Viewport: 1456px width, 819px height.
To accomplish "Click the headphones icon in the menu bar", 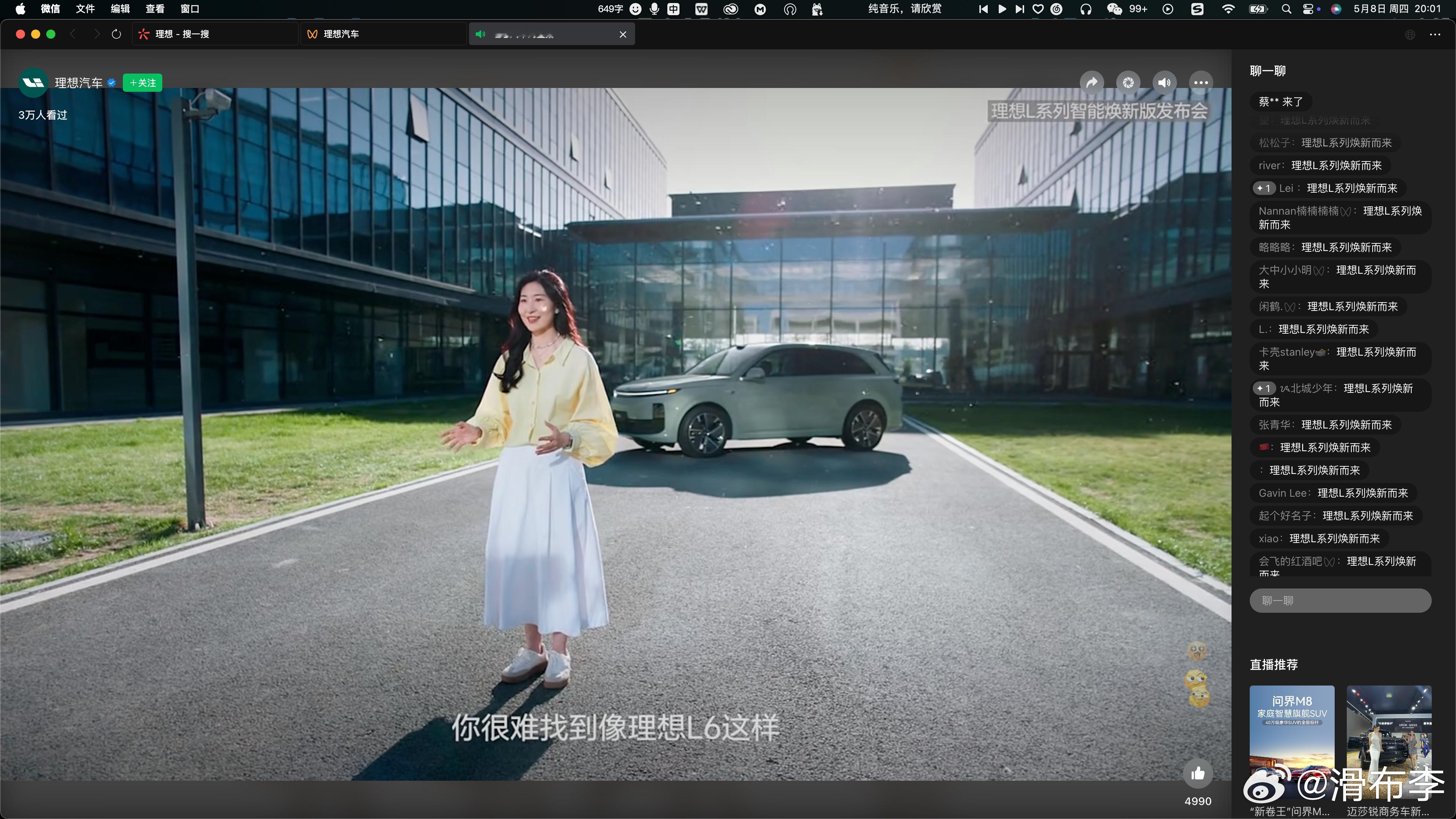I will pos(1086,8).
